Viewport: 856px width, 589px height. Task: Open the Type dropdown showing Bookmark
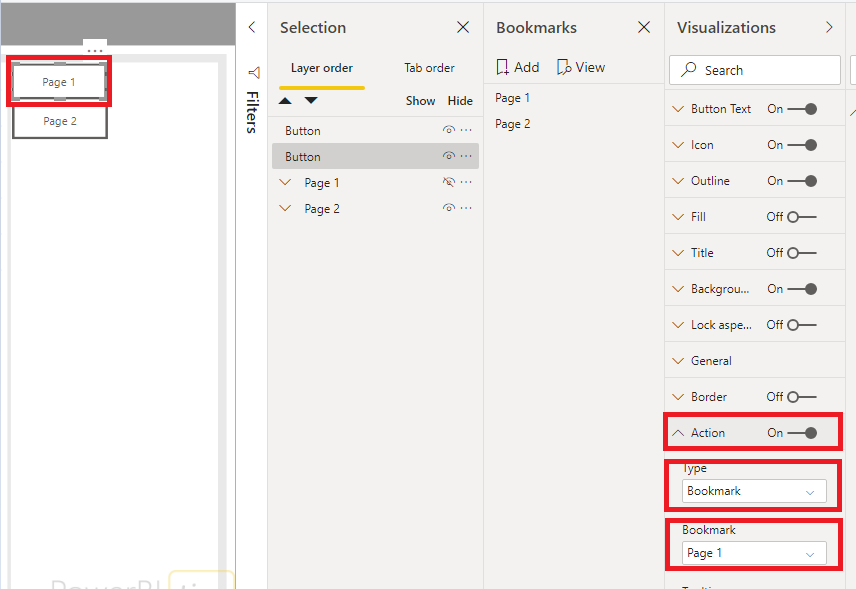point(755,491)
